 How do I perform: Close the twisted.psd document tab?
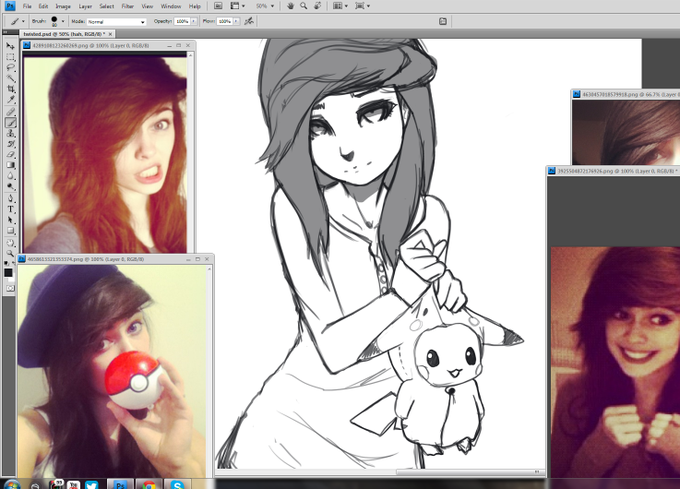pyautogui.click(x=111, y=34)
